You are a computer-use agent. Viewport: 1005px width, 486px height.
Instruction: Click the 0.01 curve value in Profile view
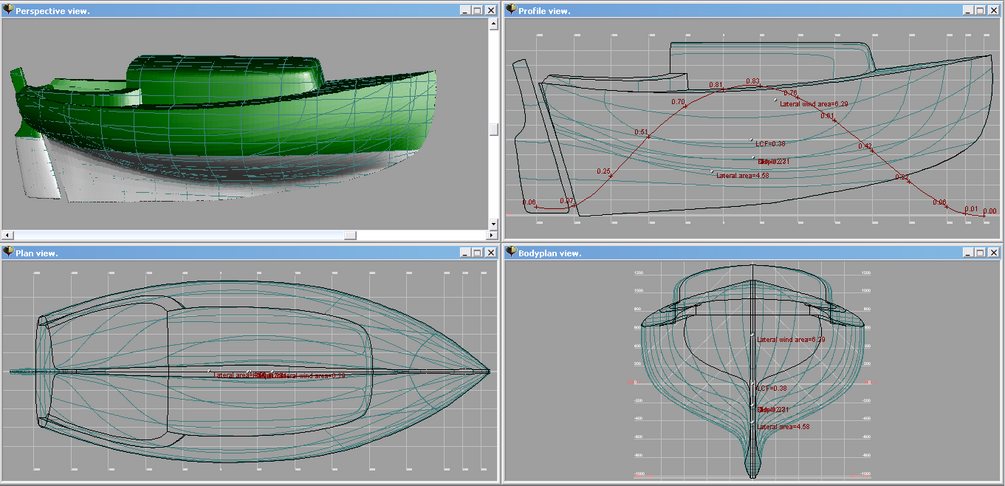click(x=971, y=209)
